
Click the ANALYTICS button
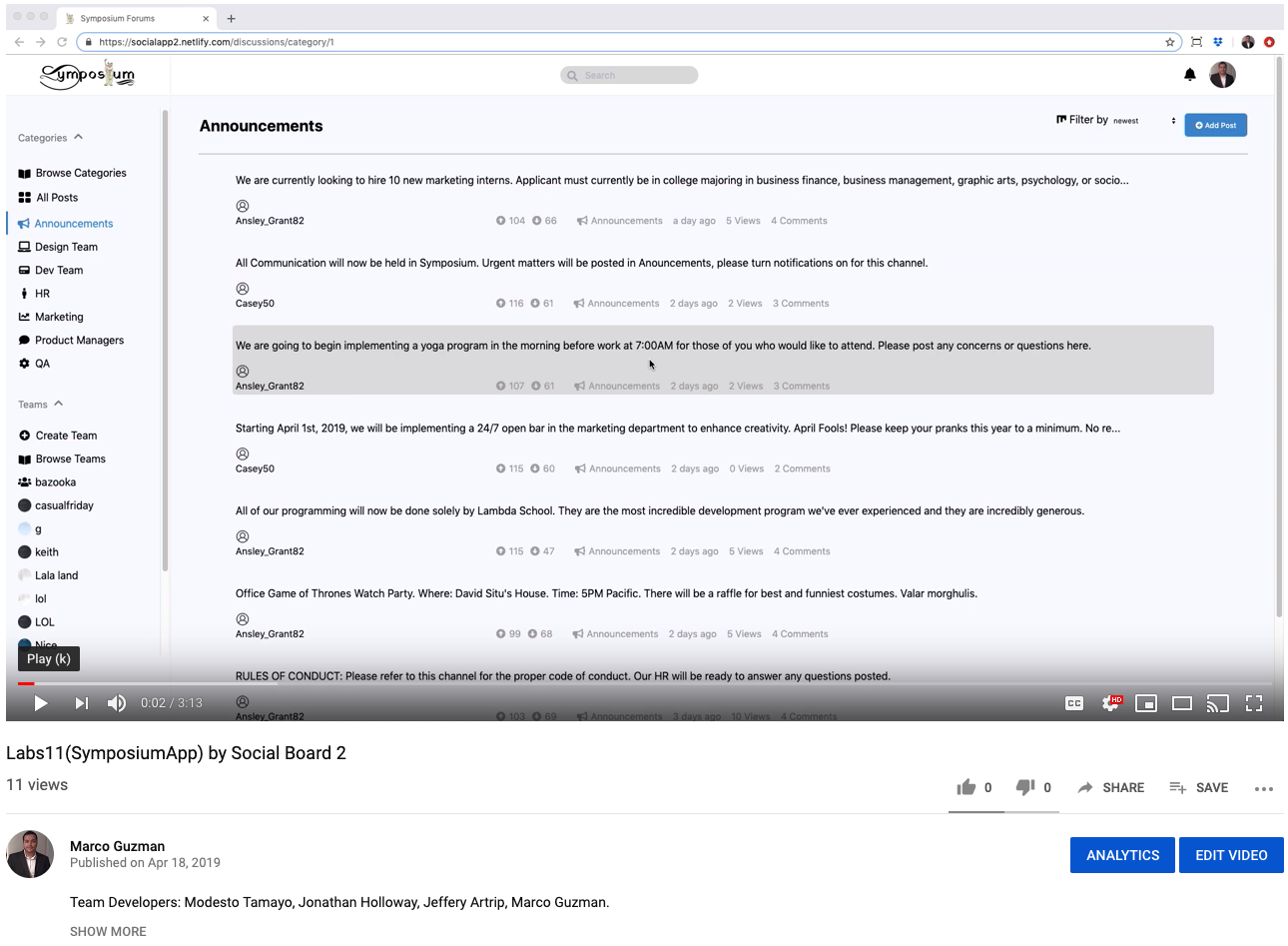1122,855
